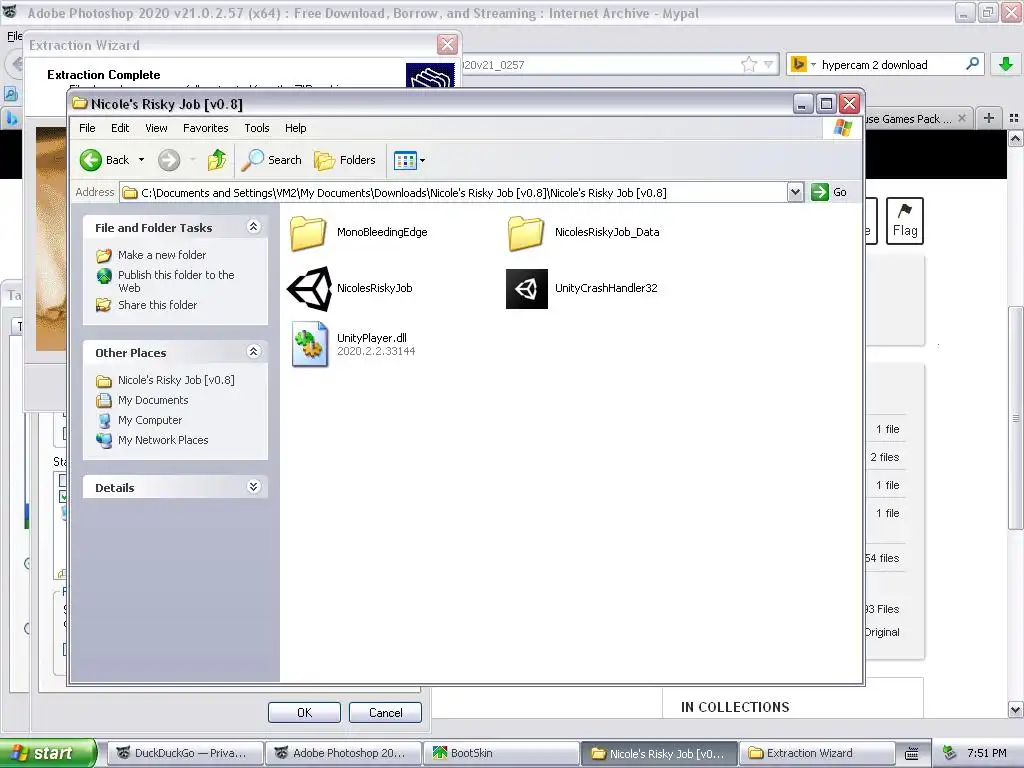Open the File menu in Explorer
Image resolution: width=1024 pixels, height=768 pixels.
tap(87, 128)
